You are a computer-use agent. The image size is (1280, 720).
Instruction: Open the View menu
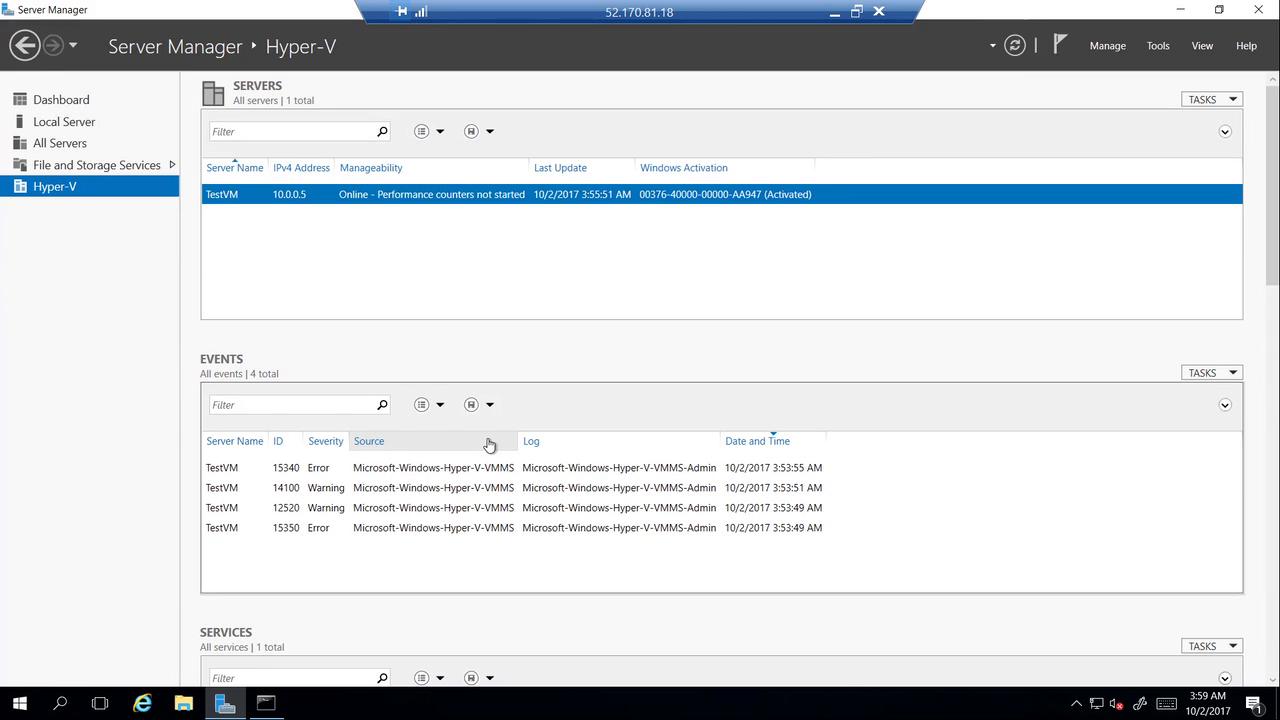[x=1202, y=46]
